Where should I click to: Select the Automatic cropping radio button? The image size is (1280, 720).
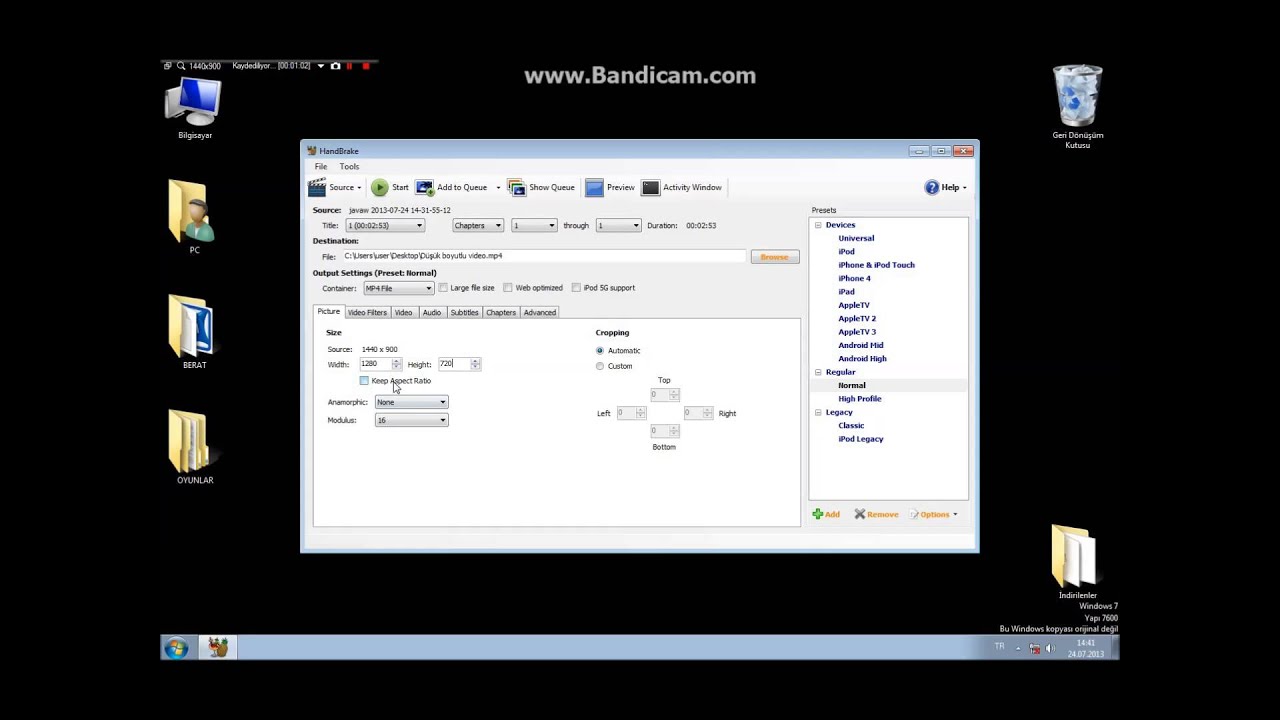(600, 351)
